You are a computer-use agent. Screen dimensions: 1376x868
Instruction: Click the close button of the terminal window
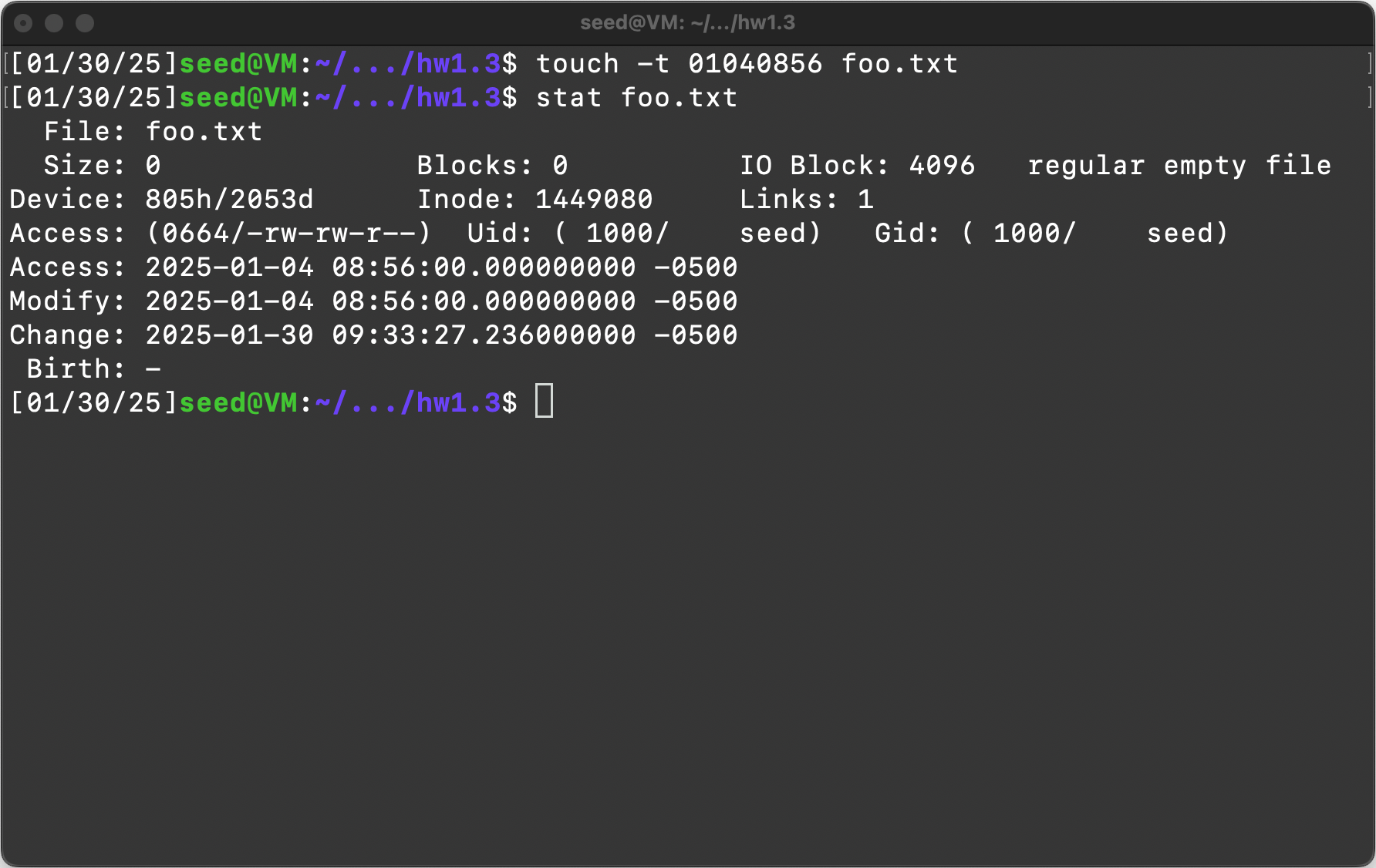(x=24, y=23)
